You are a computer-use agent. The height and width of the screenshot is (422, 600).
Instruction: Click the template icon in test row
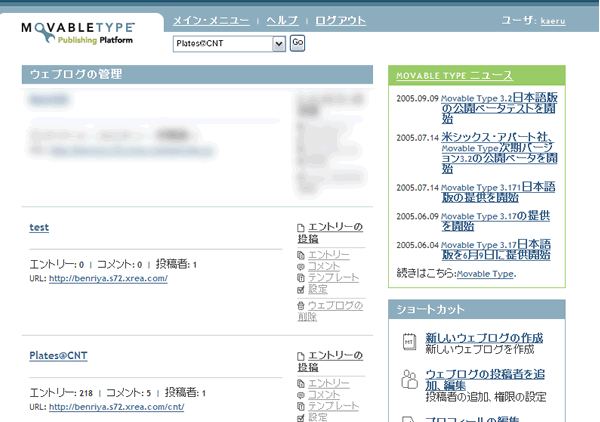coord(301,278)
